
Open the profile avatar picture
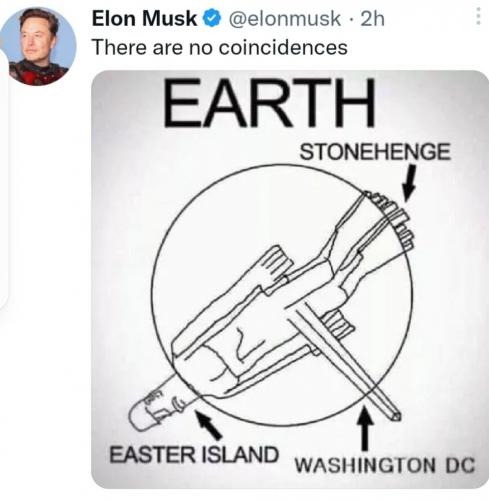39,46
